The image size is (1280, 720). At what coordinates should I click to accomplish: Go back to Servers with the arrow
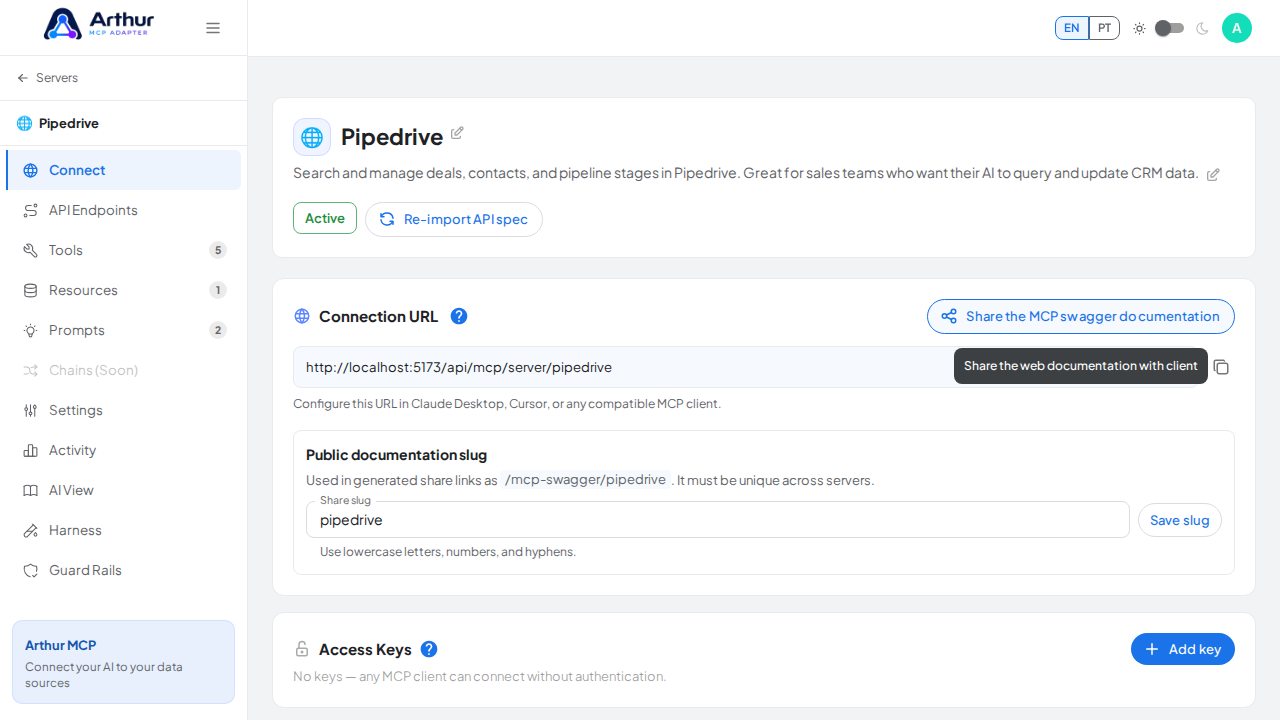[x=23, y=78]
